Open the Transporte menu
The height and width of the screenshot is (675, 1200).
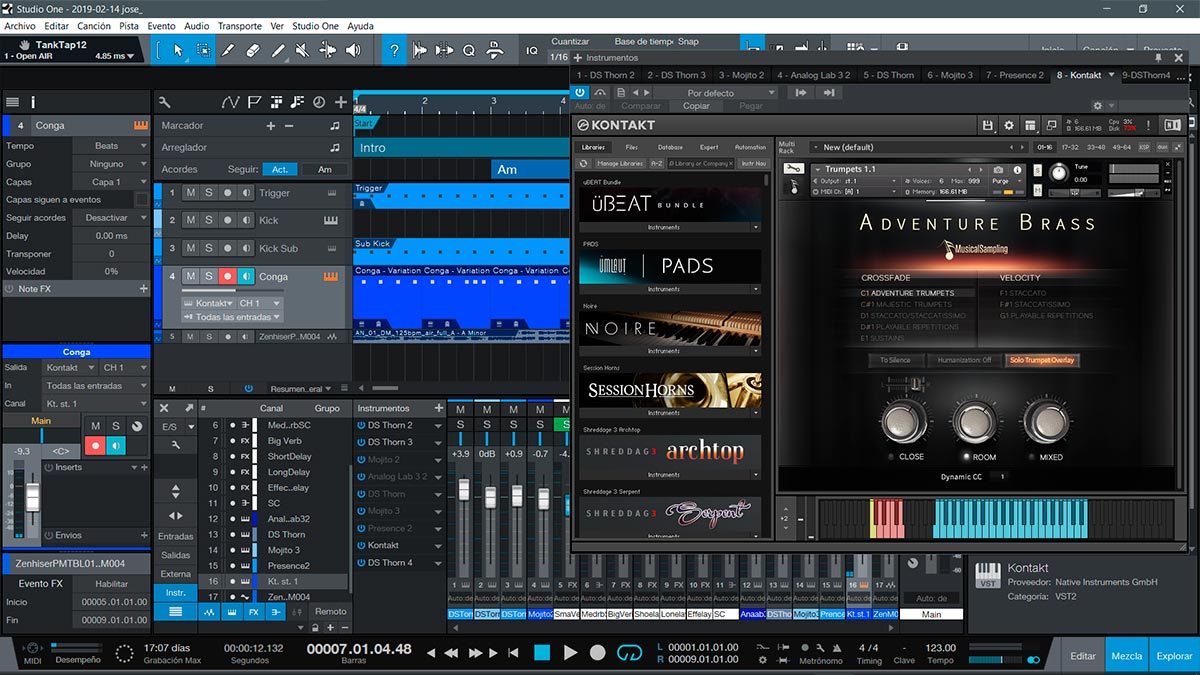click(240, 25)
